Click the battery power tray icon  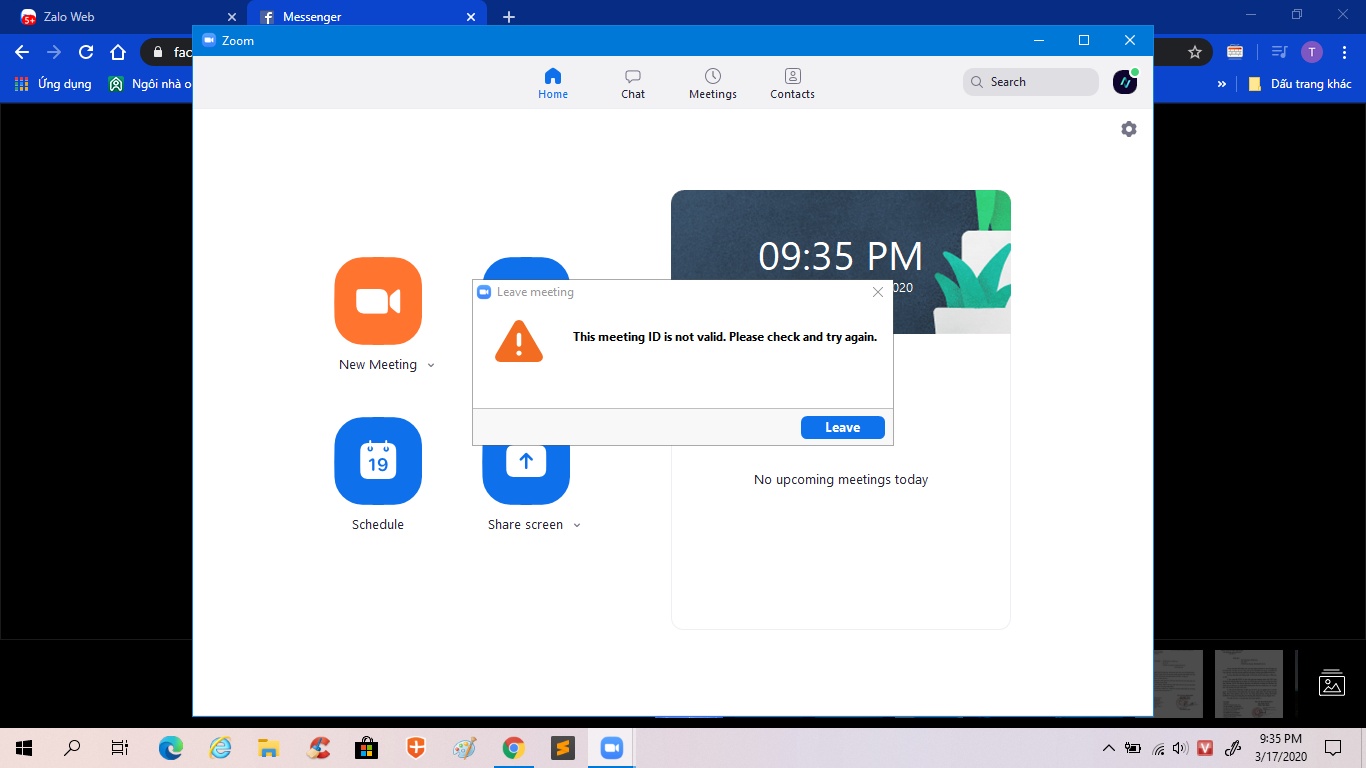click(x=1133, y=747)
